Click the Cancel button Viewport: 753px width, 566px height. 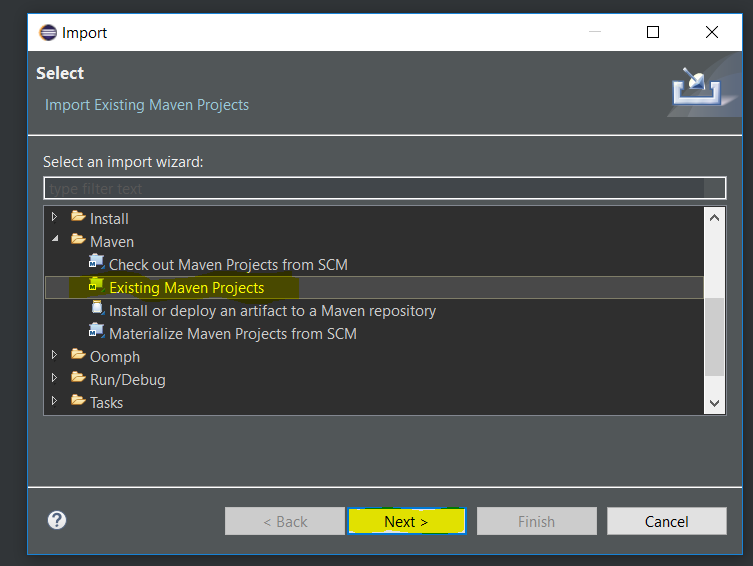[666, 521]
